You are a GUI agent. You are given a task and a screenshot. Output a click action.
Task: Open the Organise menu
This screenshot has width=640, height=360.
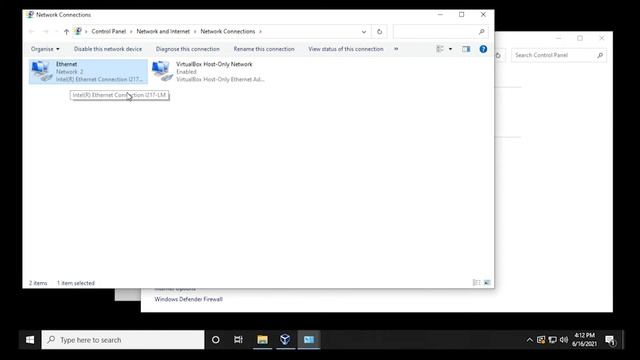pyautogui.click(x=45, y=49)
